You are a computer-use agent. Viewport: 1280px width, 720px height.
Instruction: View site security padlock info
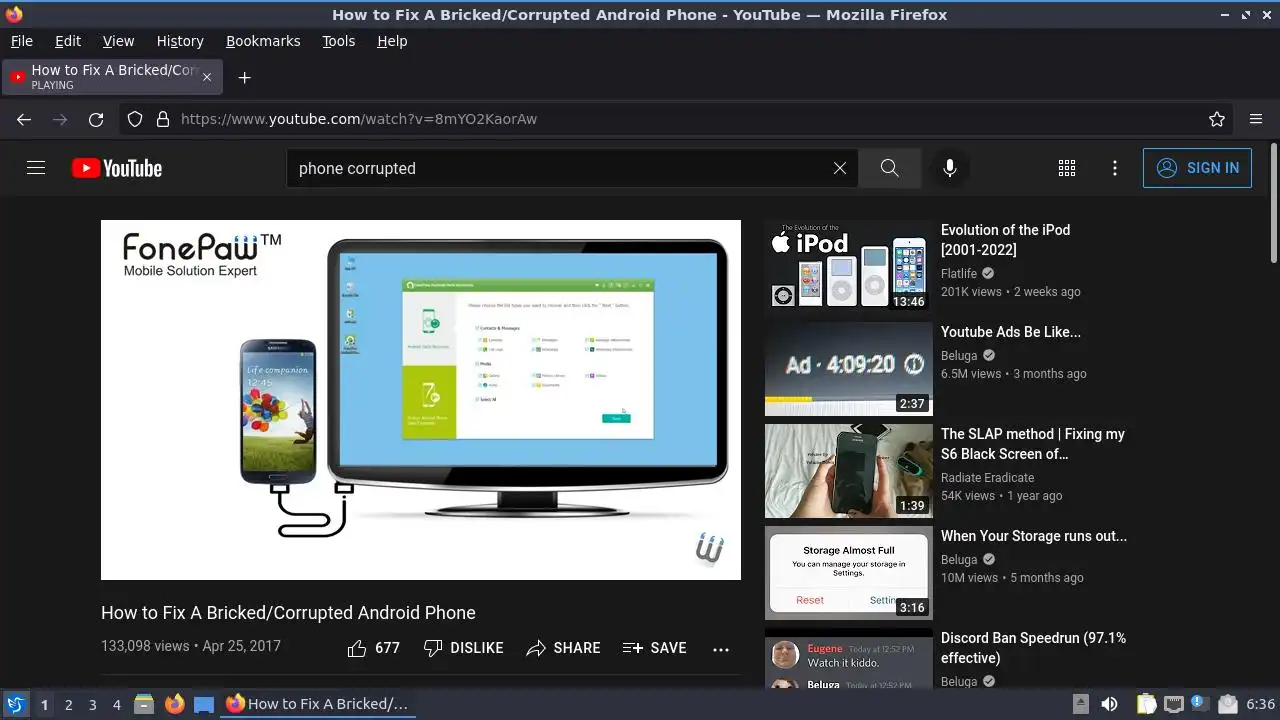[x=163, y=119]
